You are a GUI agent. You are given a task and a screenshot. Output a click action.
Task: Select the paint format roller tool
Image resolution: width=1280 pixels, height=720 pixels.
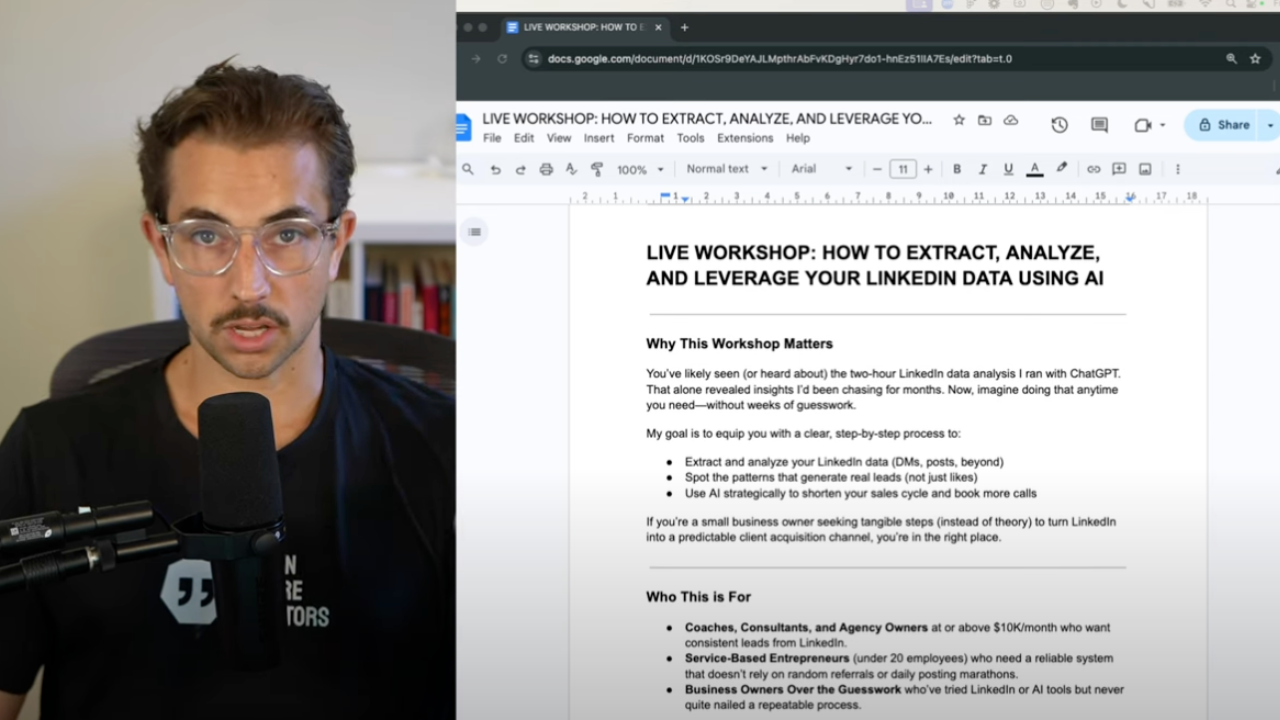597,170
